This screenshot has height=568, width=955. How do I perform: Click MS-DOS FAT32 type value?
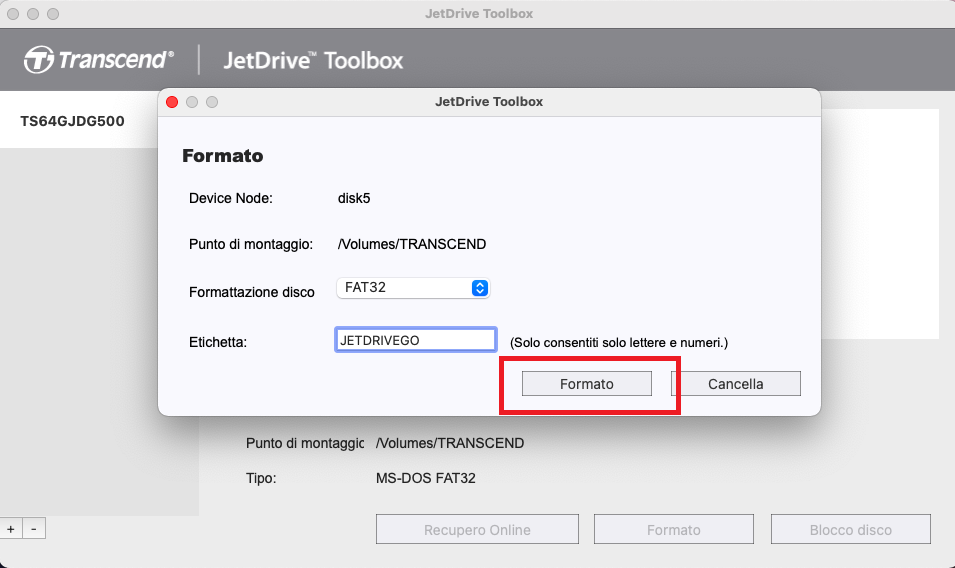pyautogui.click(x=426, y=478)
